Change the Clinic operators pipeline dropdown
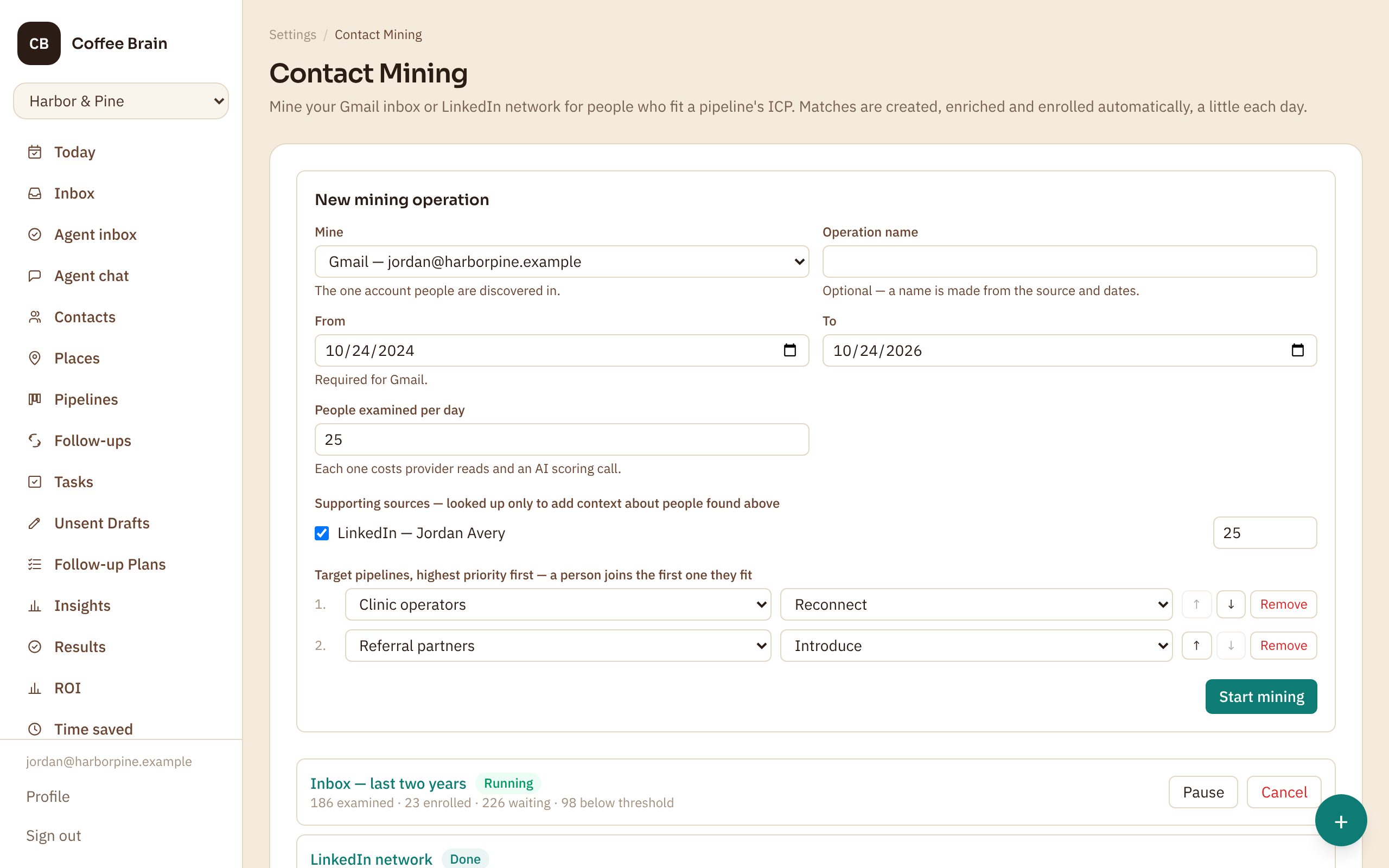Screen dimensions: 1389x868 pos(557,604)
